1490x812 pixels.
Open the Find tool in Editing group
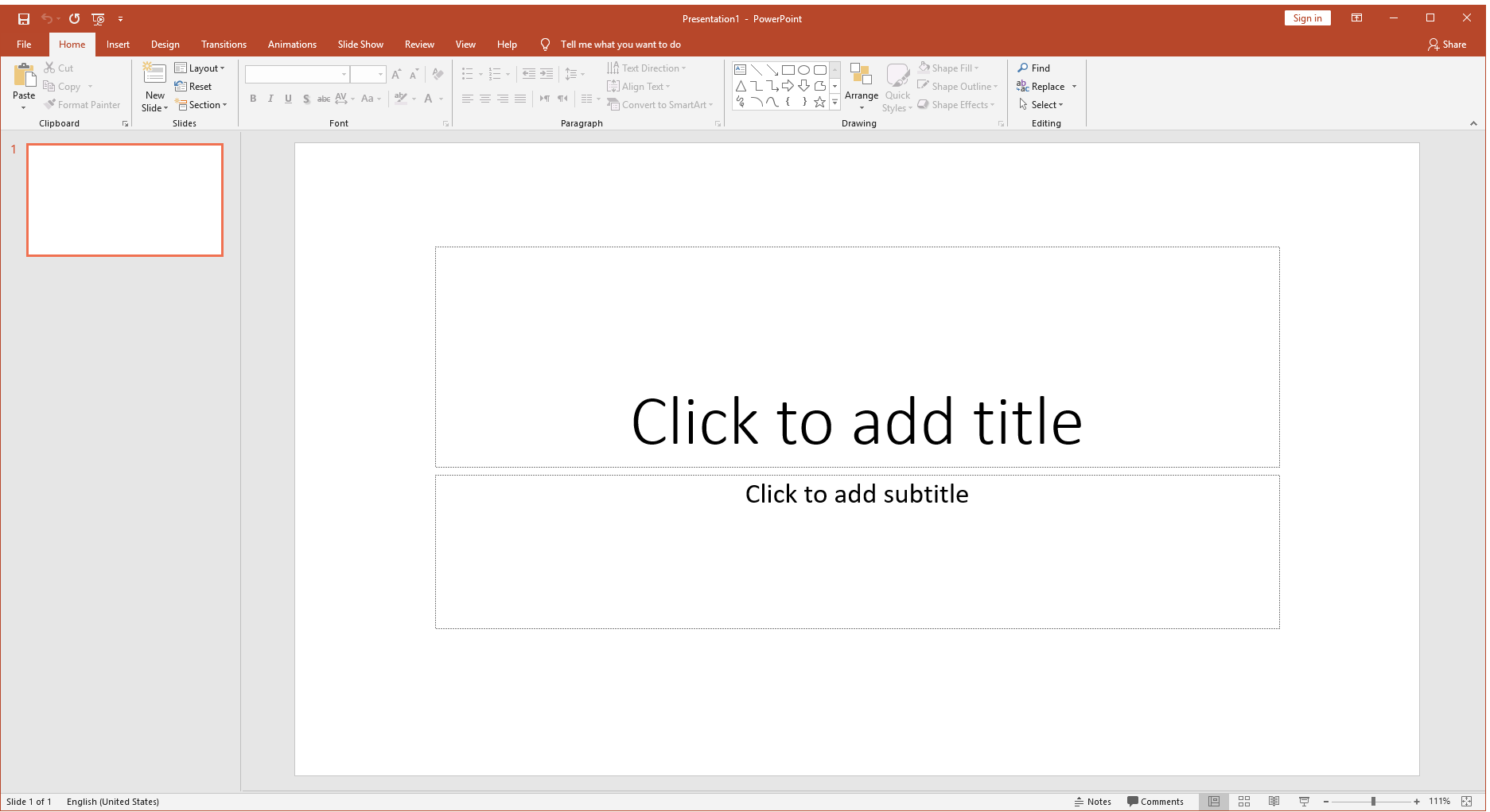pos(1034,68)
